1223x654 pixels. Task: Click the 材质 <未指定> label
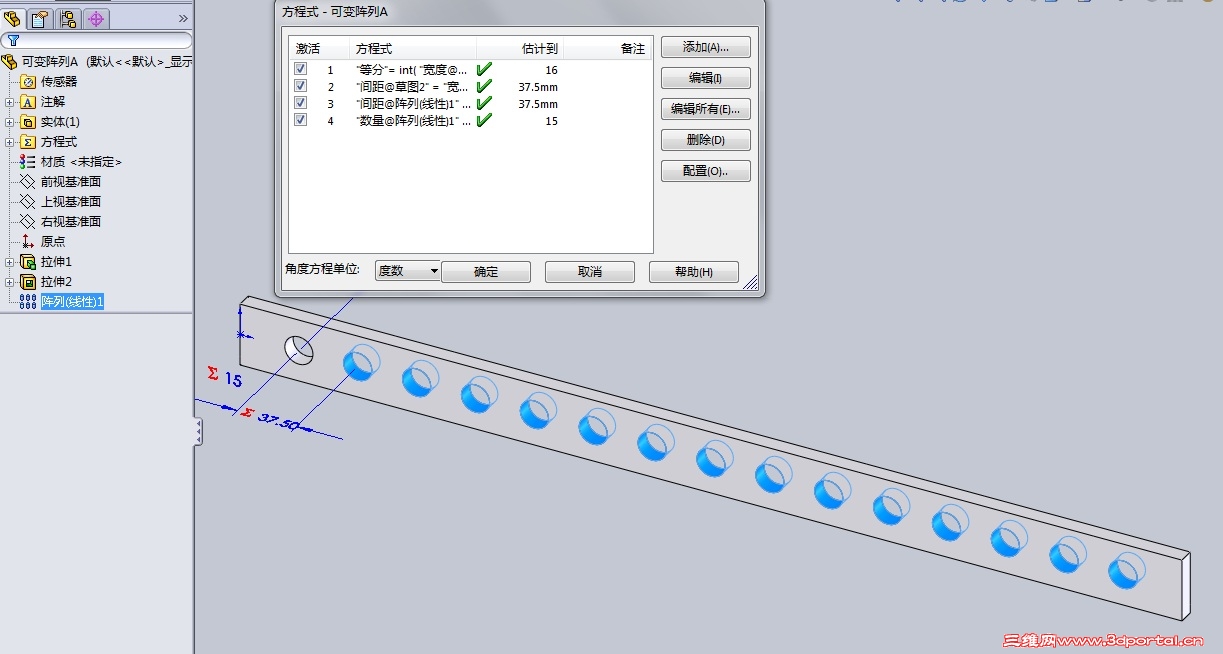tap(81, 162)
